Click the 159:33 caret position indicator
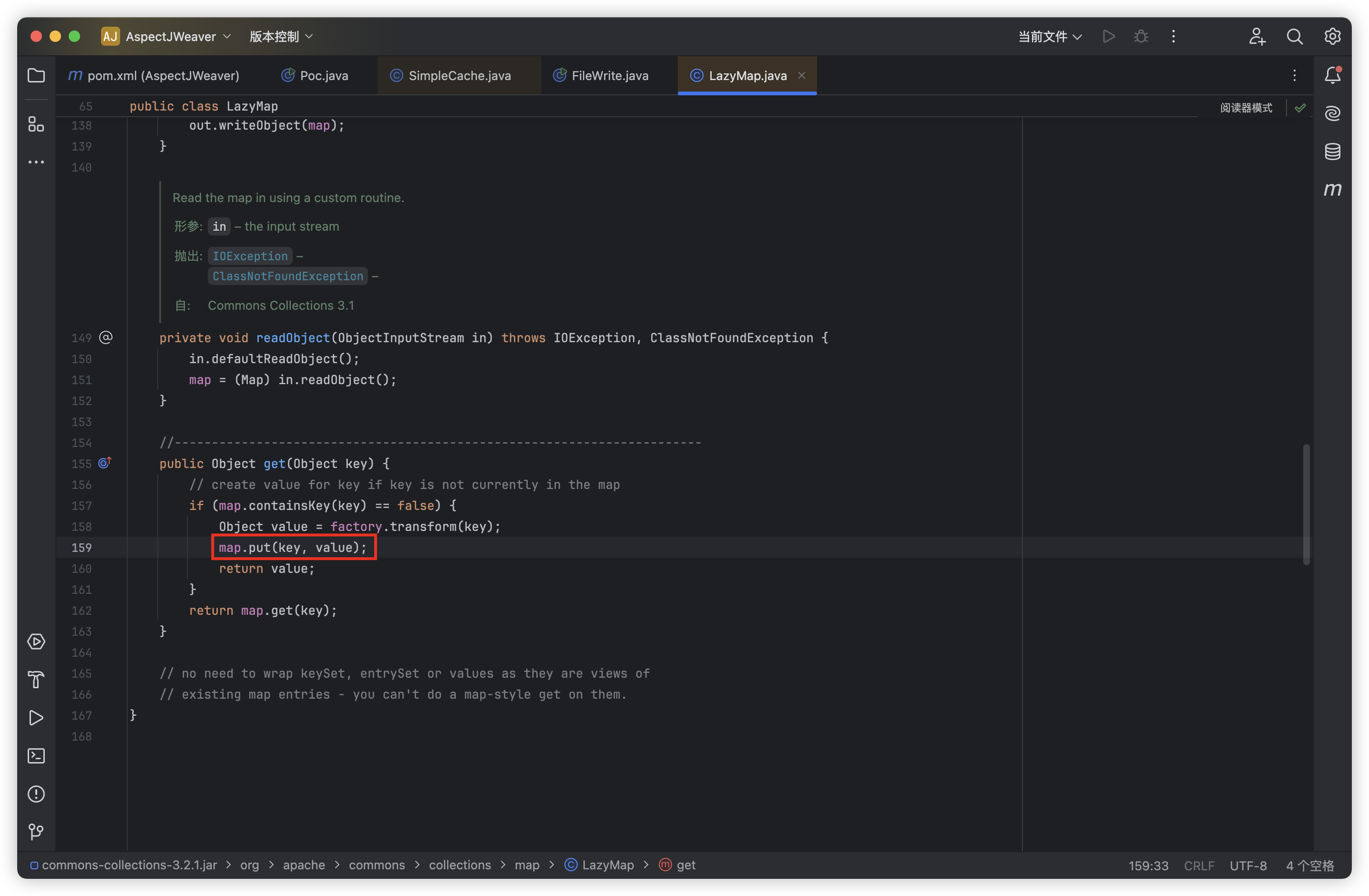The image size is (1369, 896). [x=1148, y=865]
